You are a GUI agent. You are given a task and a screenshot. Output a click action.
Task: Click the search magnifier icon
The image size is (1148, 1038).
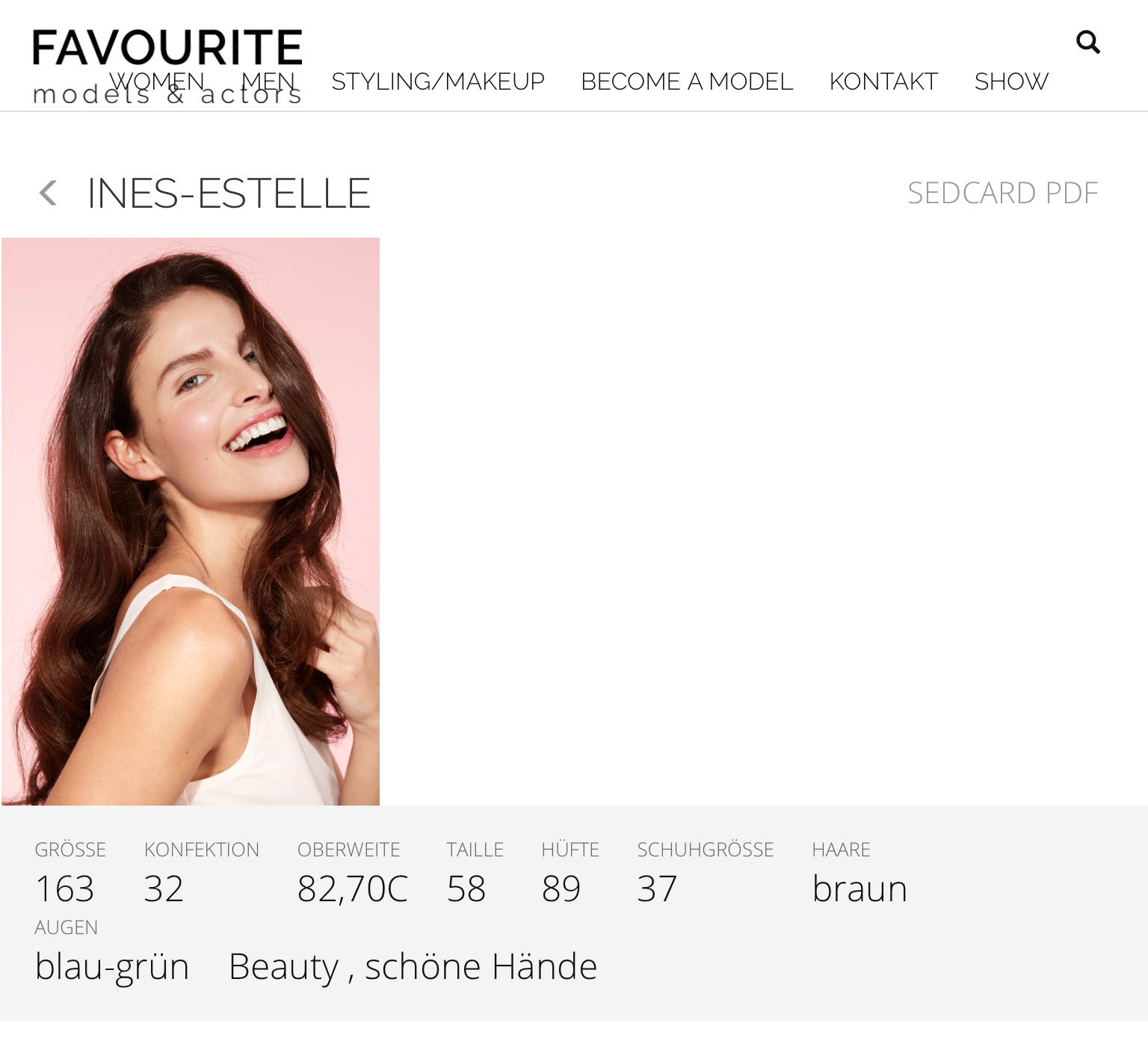coord(1087,42)
